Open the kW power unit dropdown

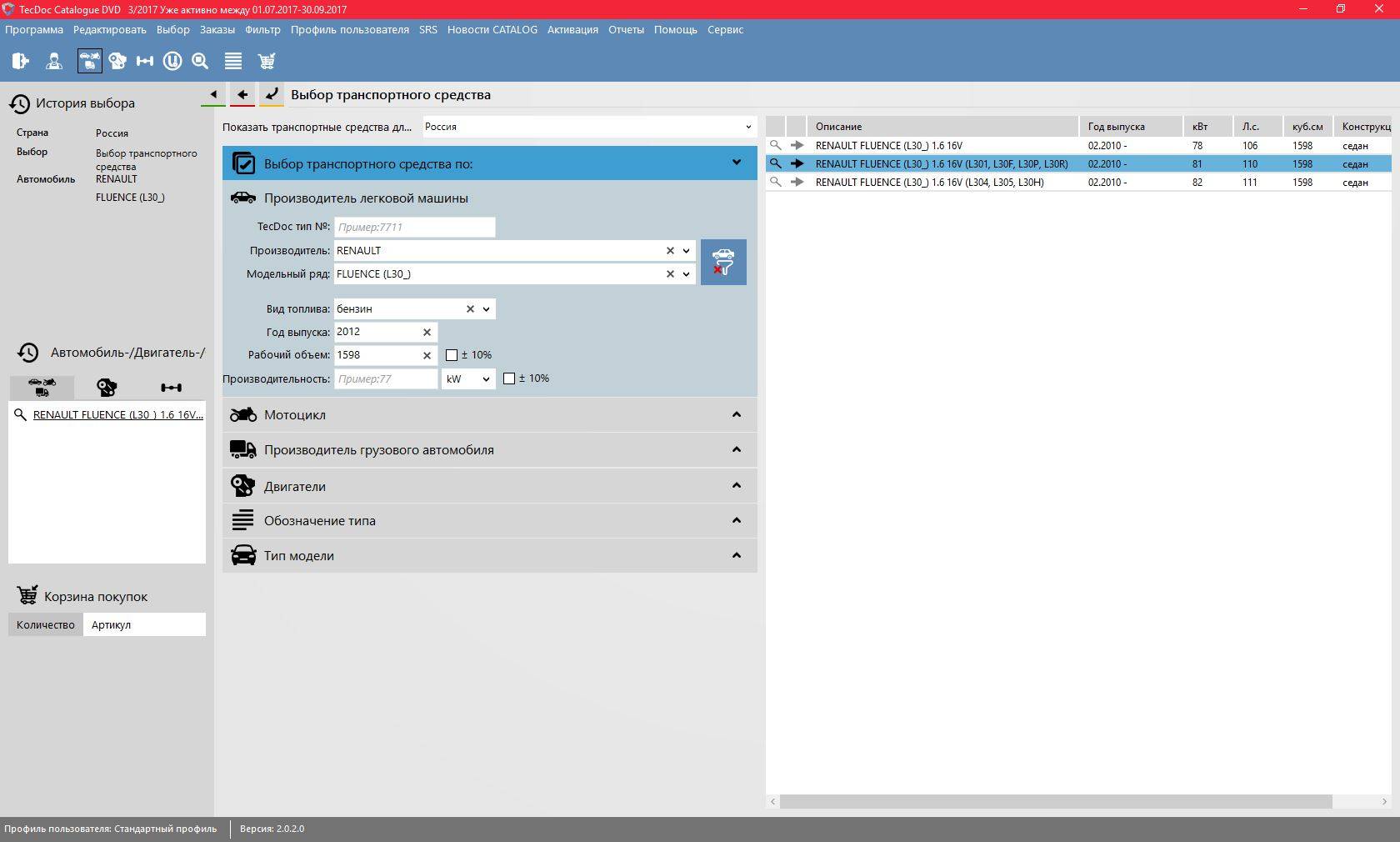click(x=468, y=378)
